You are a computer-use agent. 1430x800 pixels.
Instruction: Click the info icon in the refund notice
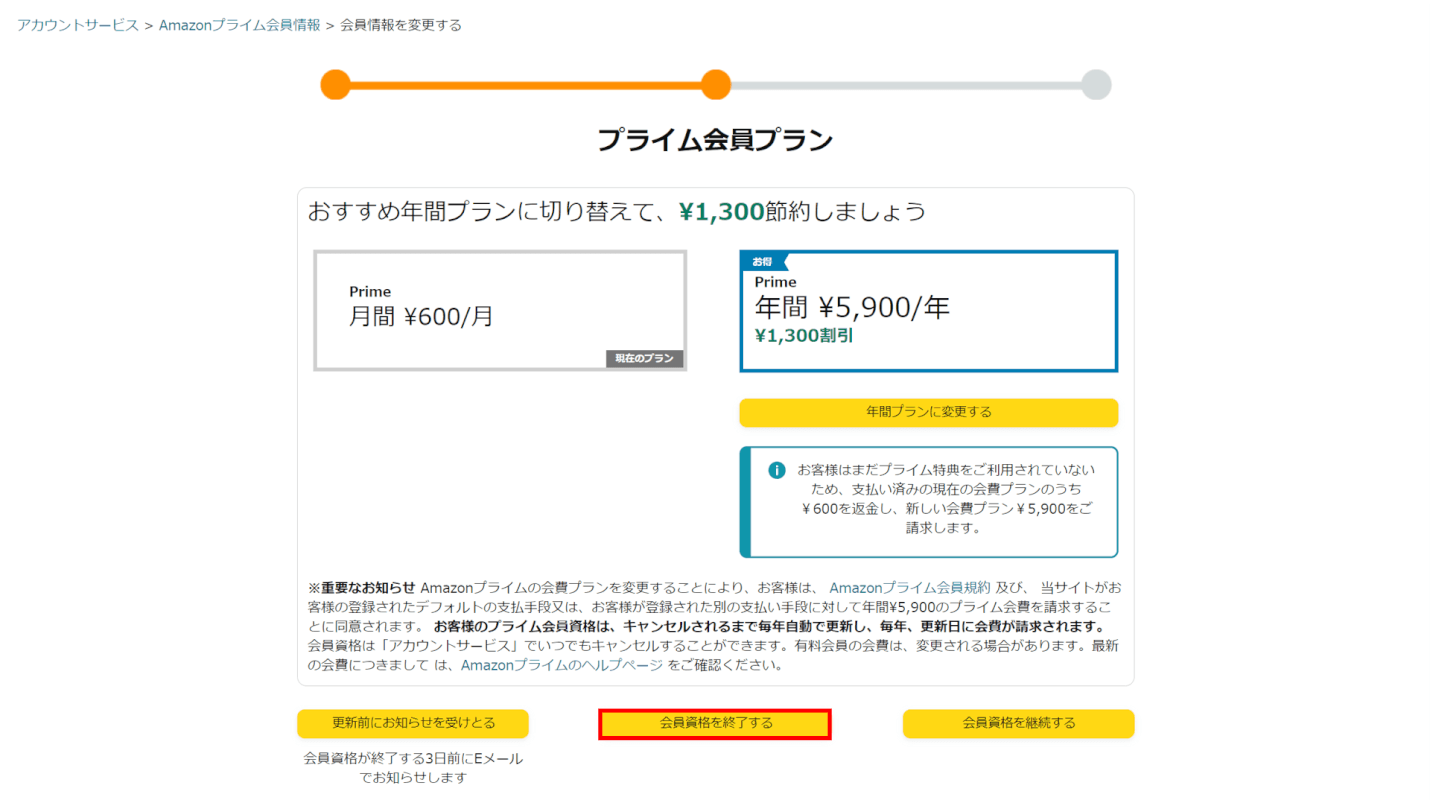(x=777, y=470)
